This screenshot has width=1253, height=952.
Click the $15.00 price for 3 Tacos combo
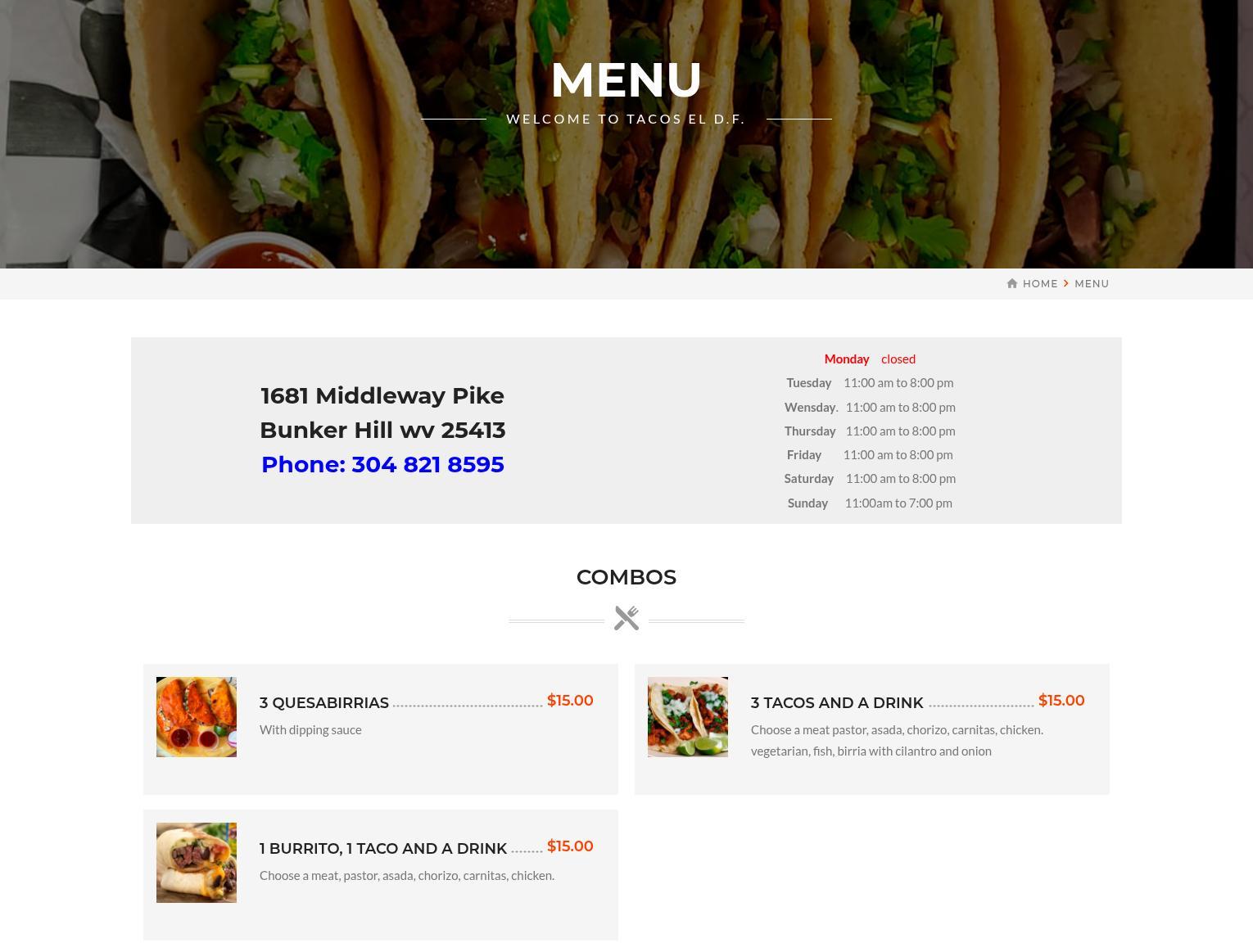pyautogui.click(x=1061, y=701)
